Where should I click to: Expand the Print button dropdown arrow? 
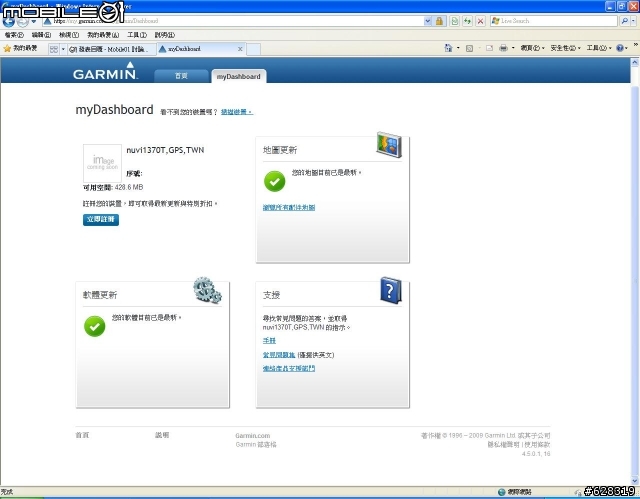513,48
